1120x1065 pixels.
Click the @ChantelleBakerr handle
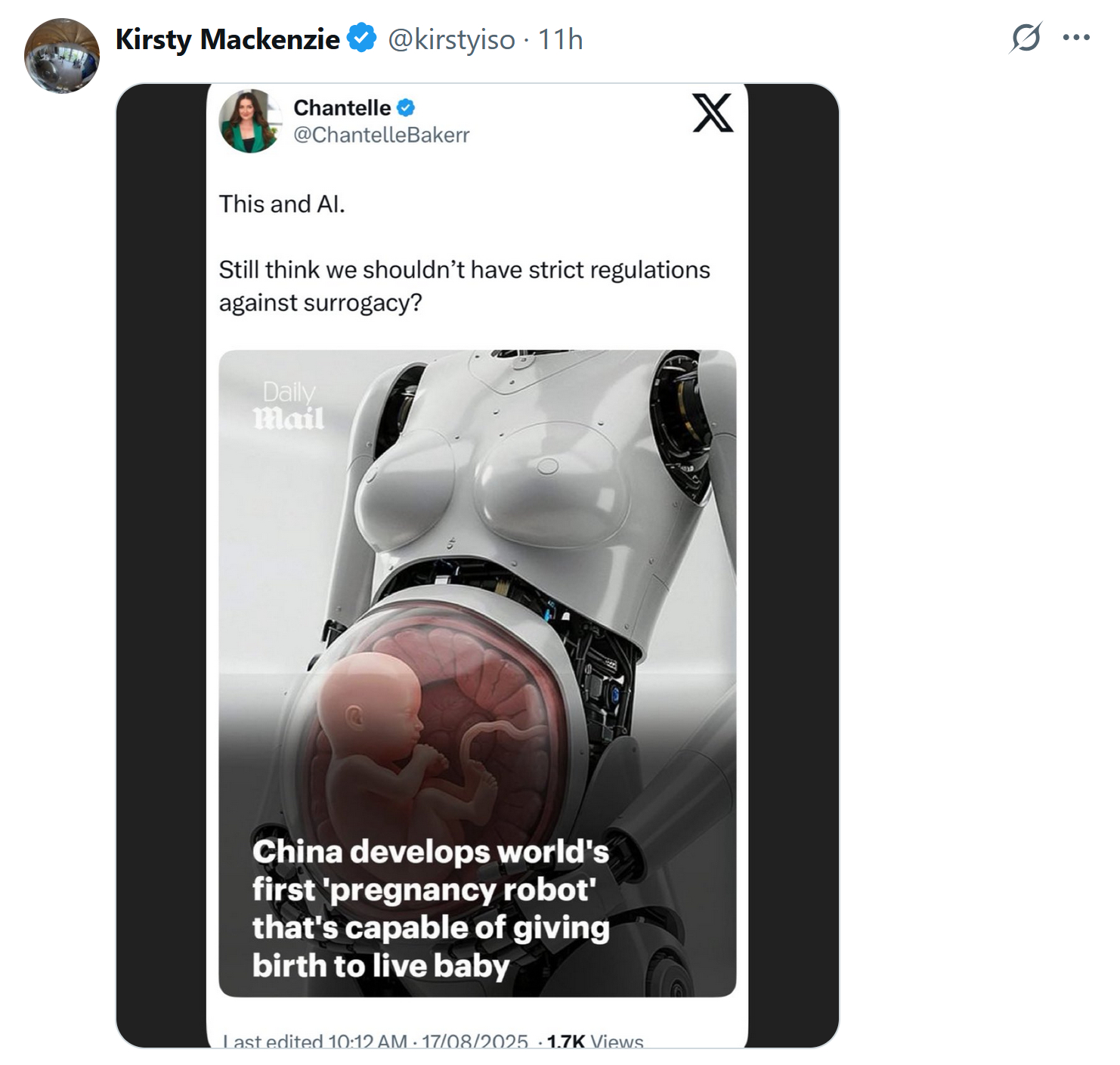(x=381, y=135)
